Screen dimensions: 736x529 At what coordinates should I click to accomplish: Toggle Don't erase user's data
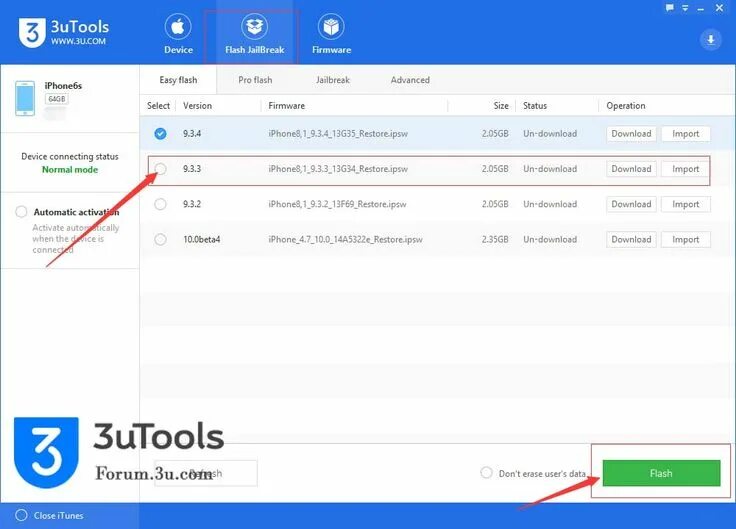(x=486, y=473)
